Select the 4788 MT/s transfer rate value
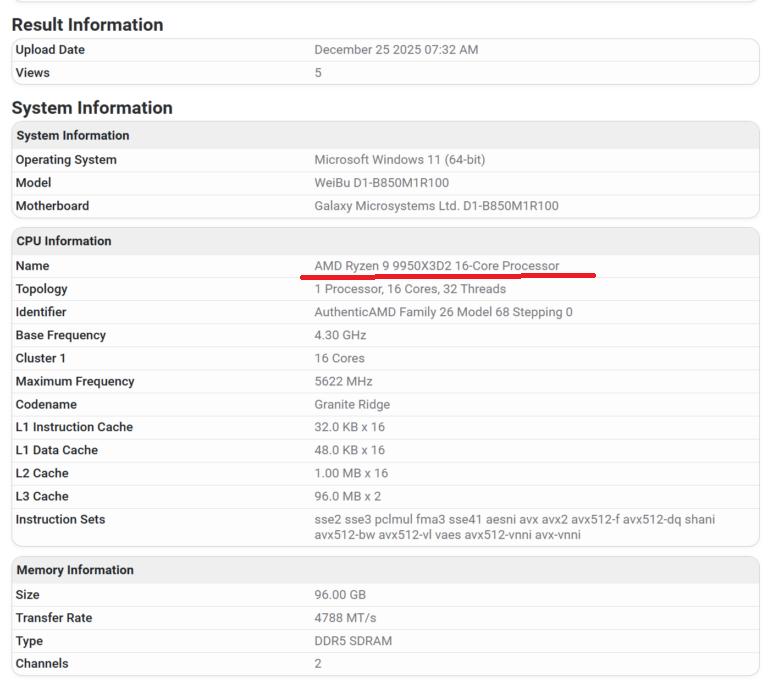Screen dimensions: 768x682 pos(345,618)
